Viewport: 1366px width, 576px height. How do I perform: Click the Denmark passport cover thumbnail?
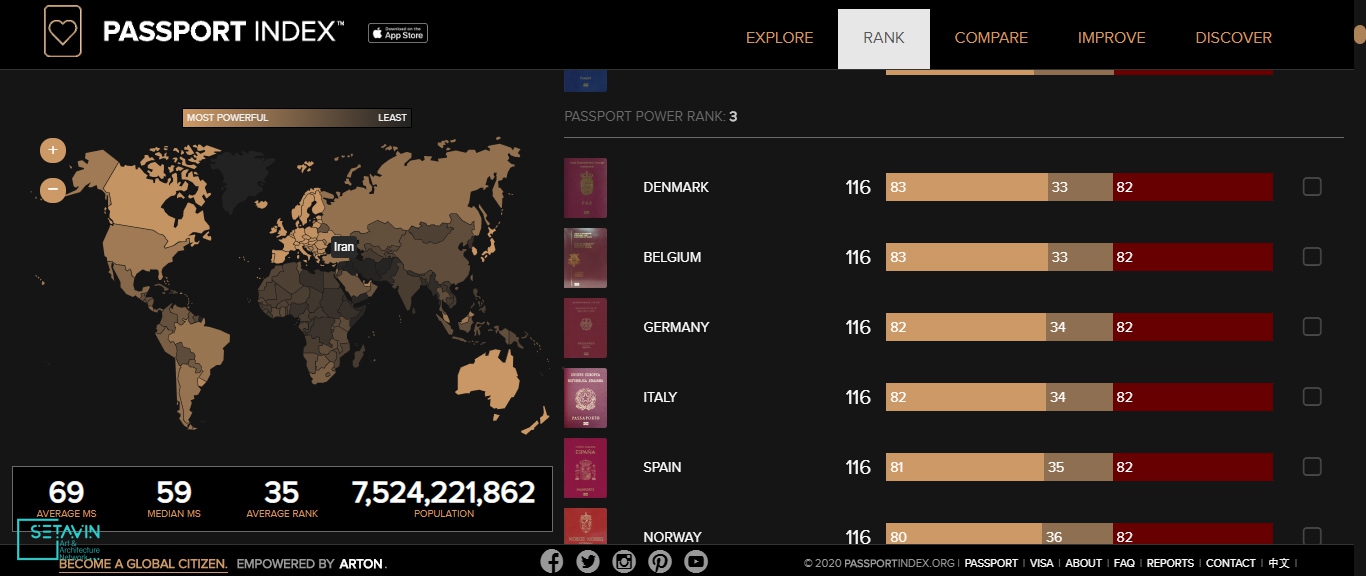(x=585, y=188)
